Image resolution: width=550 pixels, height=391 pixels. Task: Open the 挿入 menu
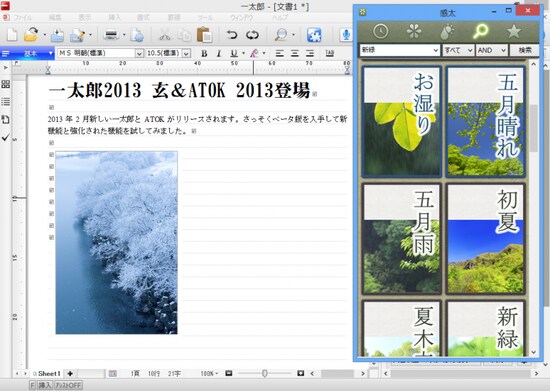pos(114,17)
